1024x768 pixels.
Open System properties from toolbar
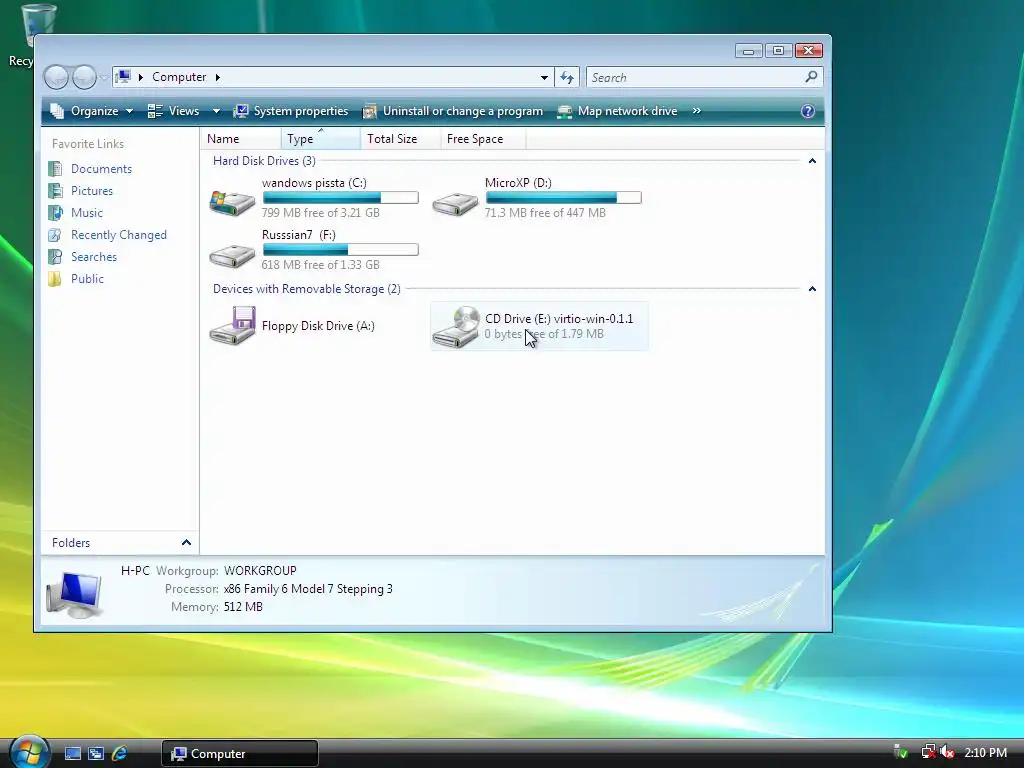click(291, 111)
